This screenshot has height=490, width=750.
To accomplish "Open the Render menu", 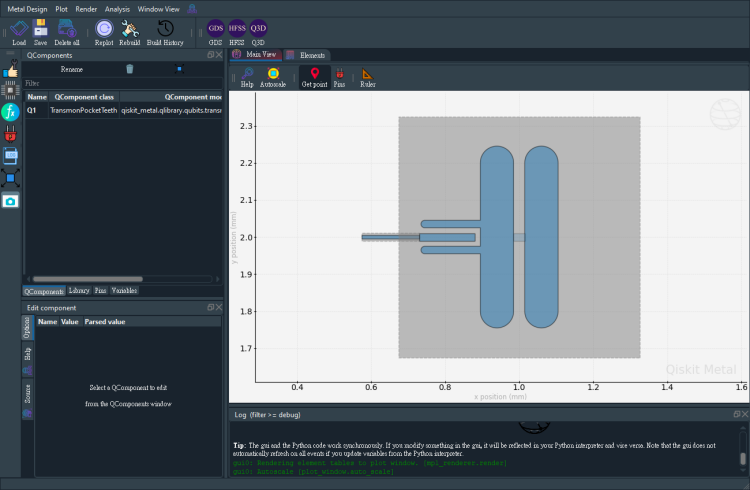I will 86,9.
